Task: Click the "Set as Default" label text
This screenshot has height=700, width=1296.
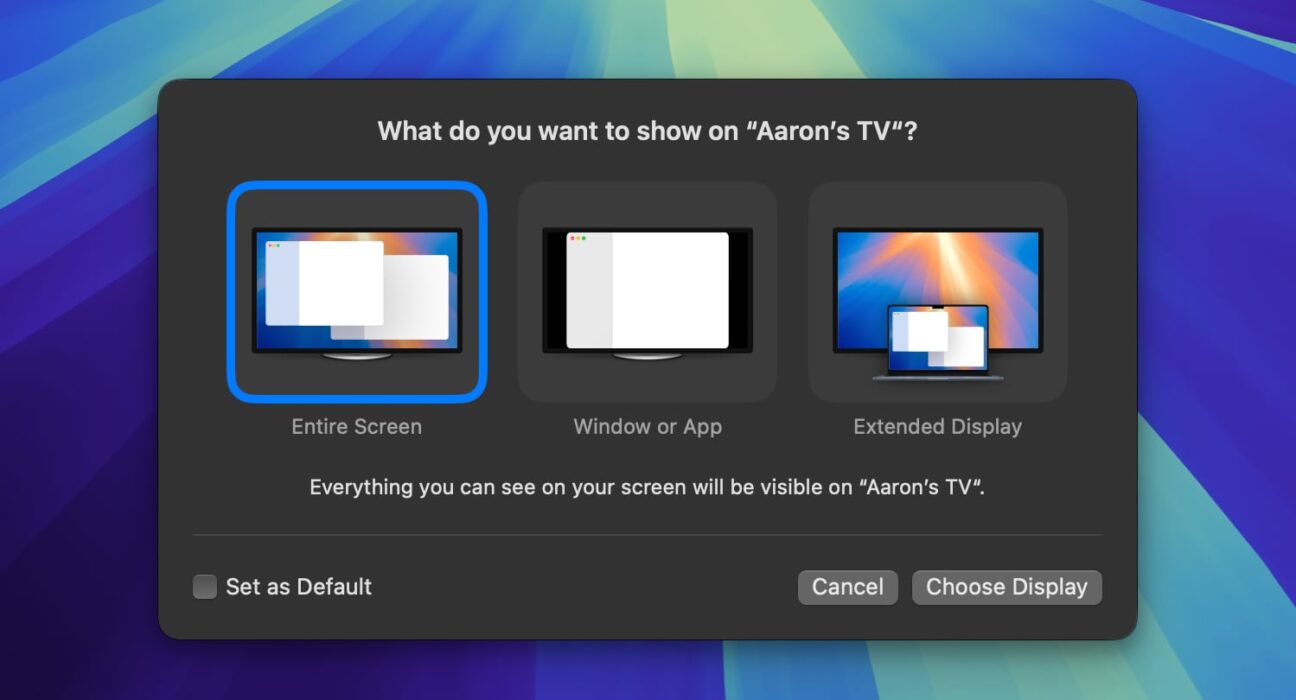Action: [x=299, y=587]
